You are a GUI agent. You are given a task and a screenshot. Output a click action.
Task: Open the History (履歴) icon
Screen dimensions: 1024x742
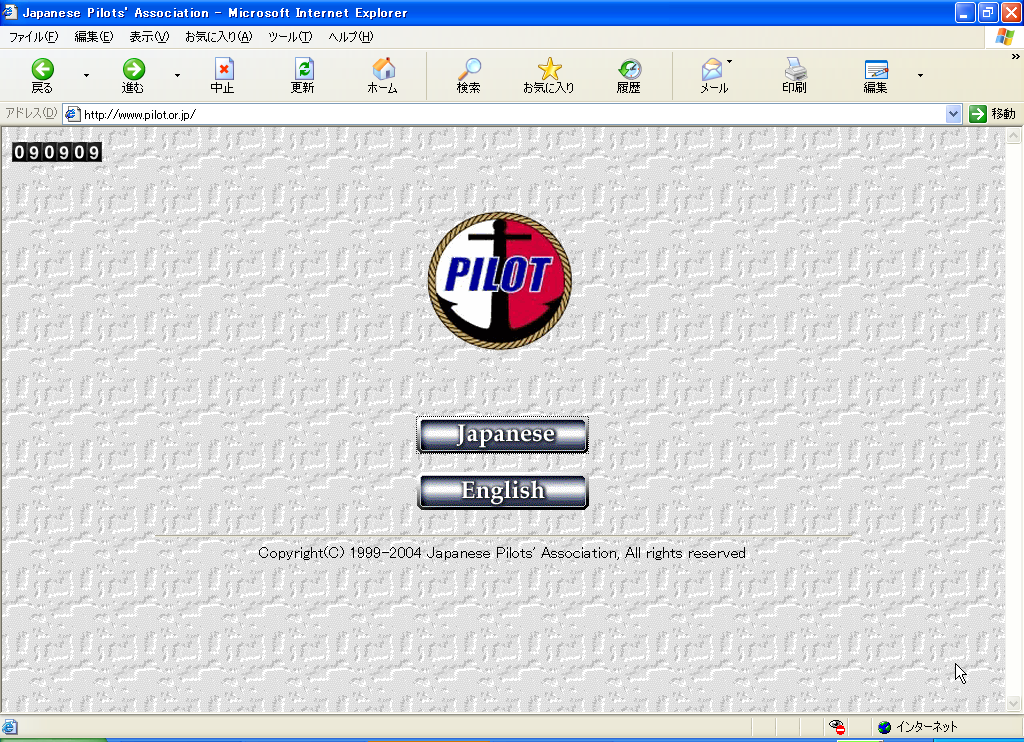(628, 70)
